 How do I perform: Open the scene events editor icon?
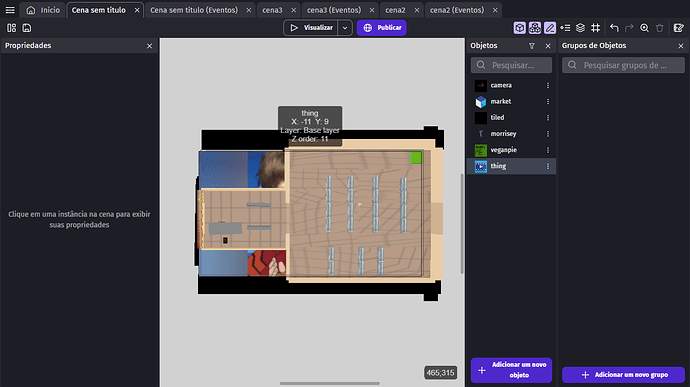679,28
